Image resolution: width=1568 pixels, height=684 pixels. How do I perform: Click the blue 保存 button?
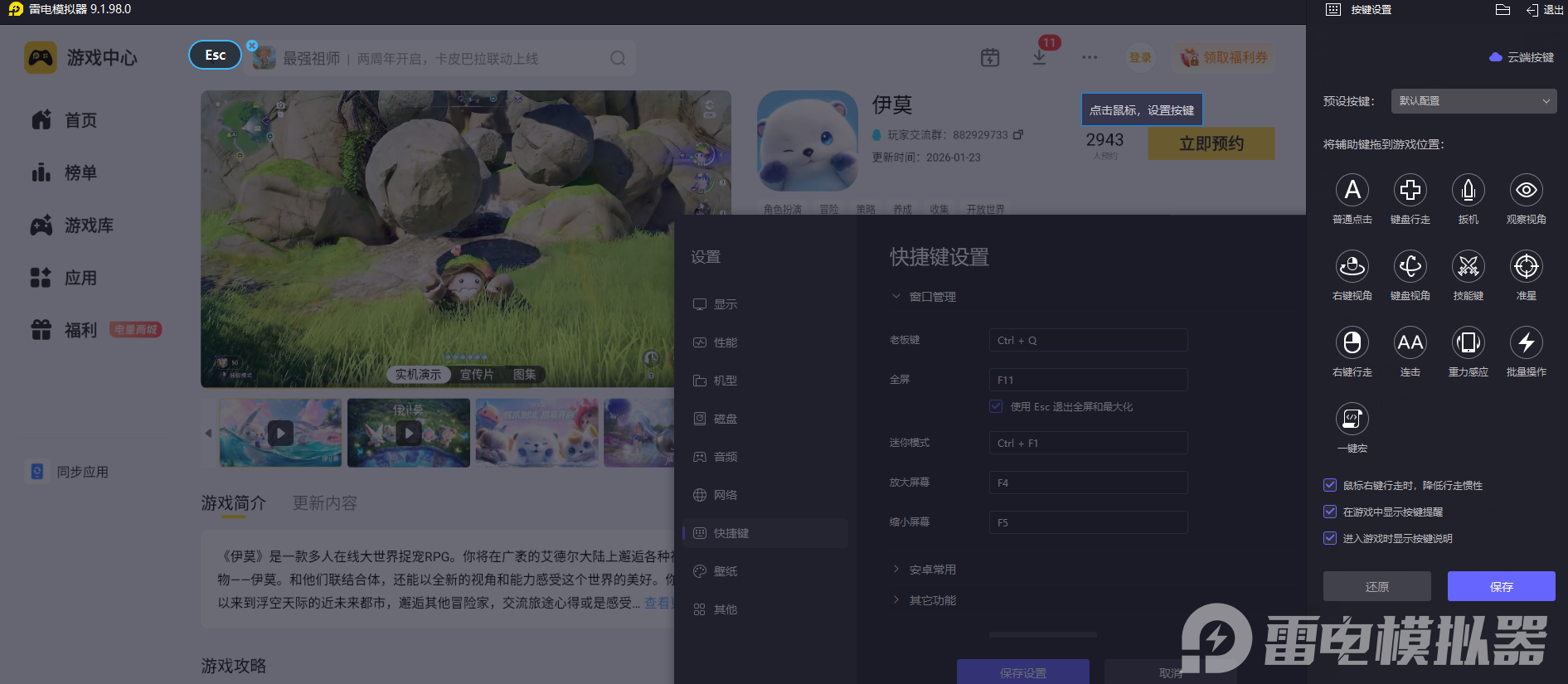click(x=1501, y=586)
